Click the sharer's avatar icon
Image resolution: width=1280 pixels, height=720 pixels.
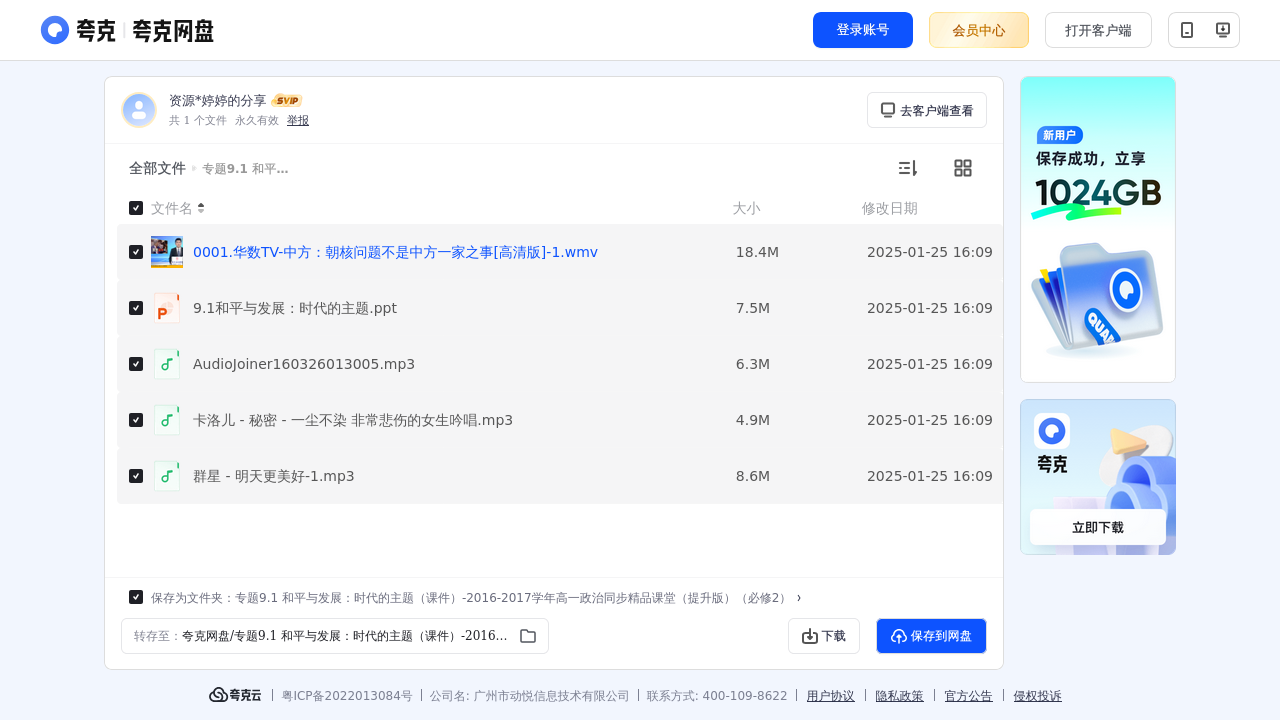[139, 110]
